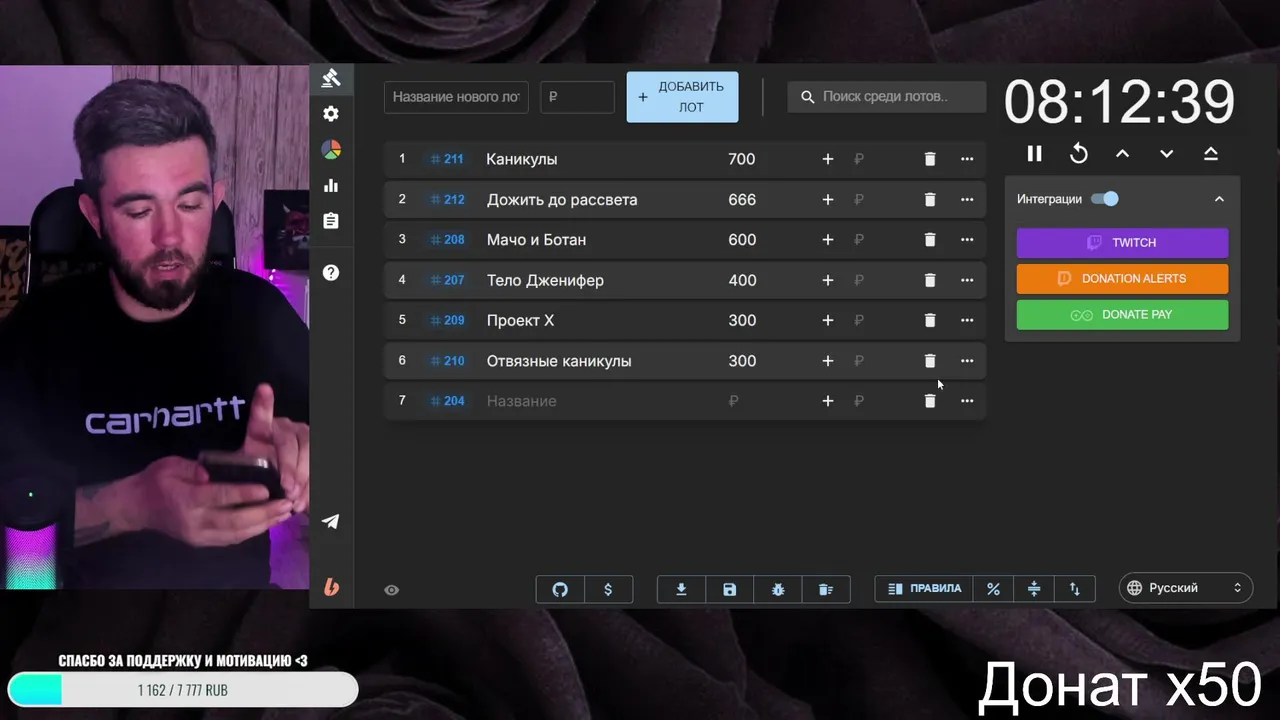Toggle the sort up-down arrows button
The width and height of the screenshot is (1280, 720).
point(1075,590)
